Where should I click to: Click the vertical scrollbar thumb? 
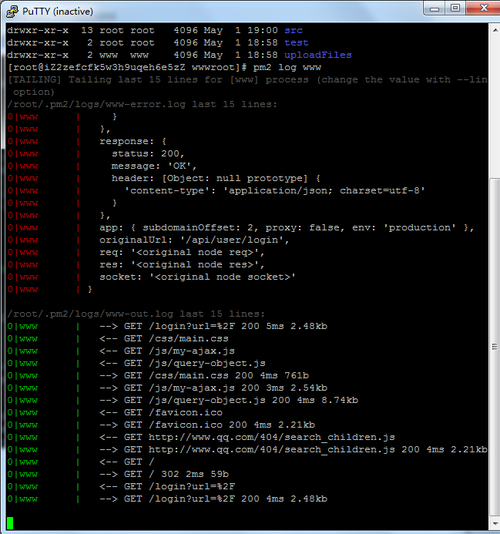tap(495, 347)
